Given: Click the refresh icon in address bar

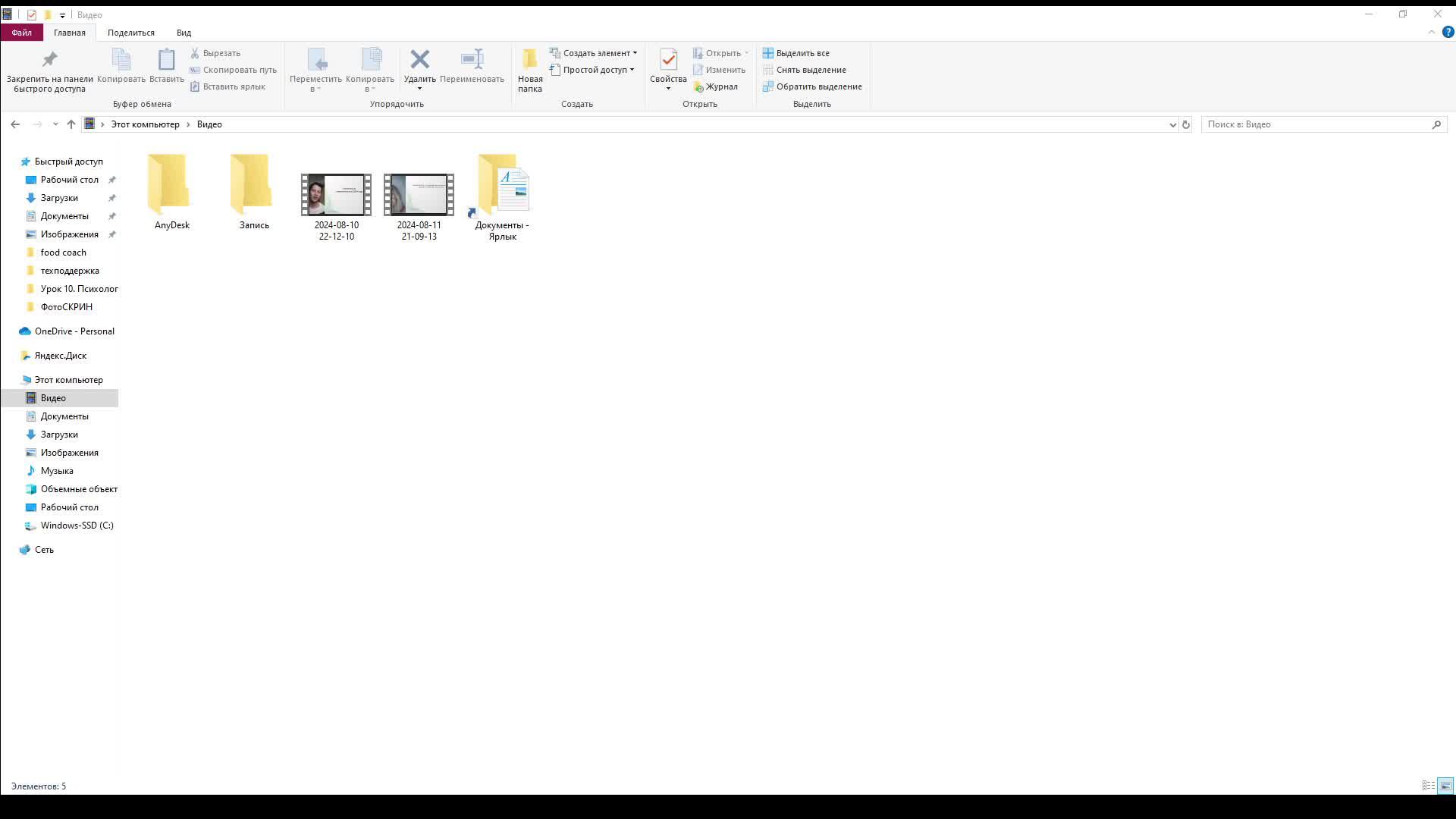Looking at the screenshot, I should [x=1186, y=124].
